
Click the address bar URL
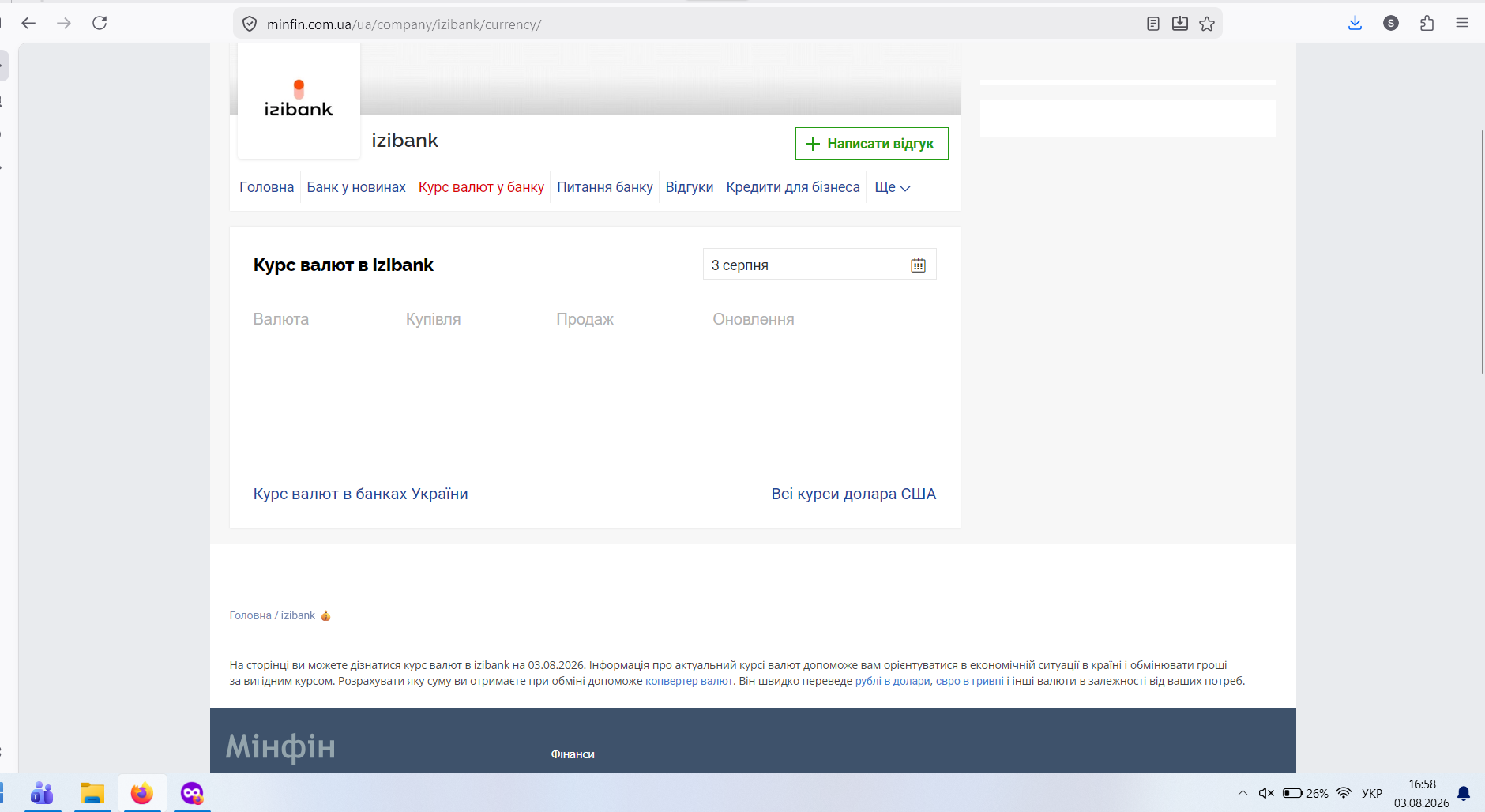coord(404,24)
